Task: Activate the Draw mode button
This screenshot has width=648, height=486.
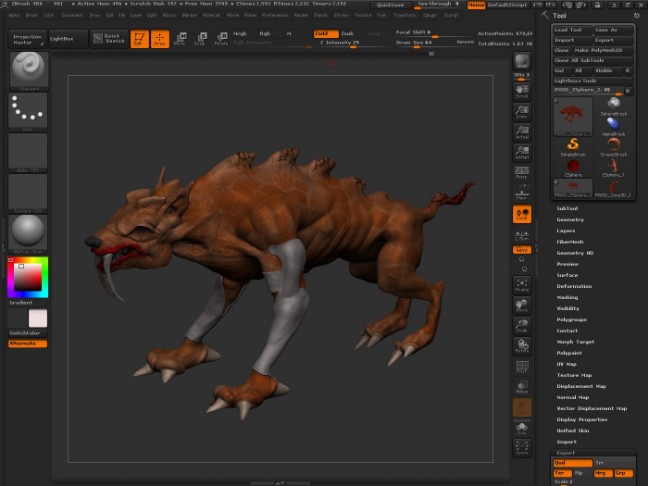Action: (160, 39)
